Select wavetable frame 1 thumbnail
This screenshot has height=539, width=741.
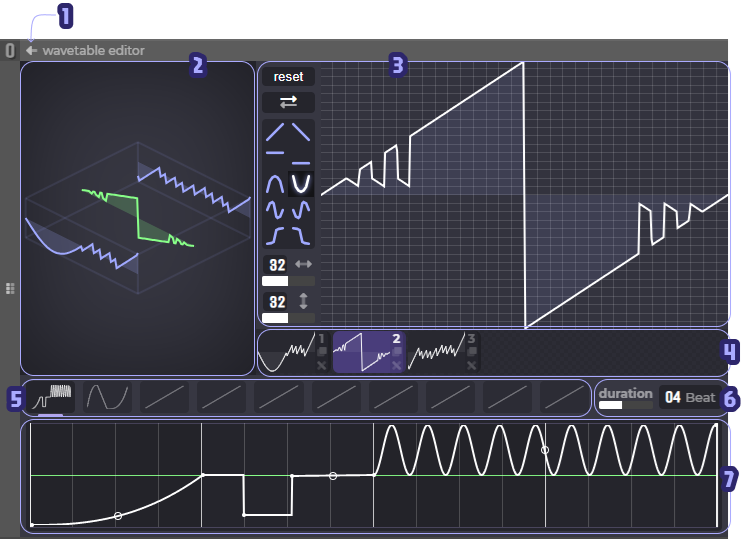tap(287, 352)
